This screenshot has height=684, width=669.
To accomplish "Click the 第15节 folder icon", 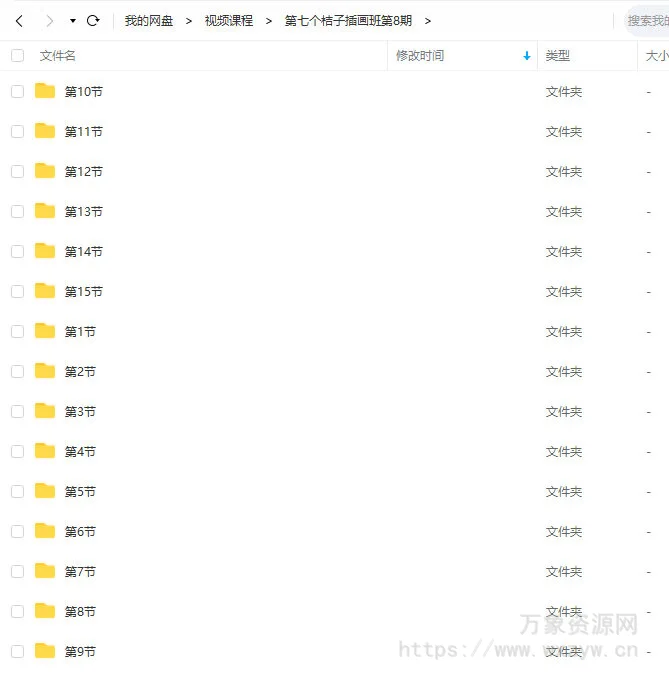I will (x=45, y=291).
